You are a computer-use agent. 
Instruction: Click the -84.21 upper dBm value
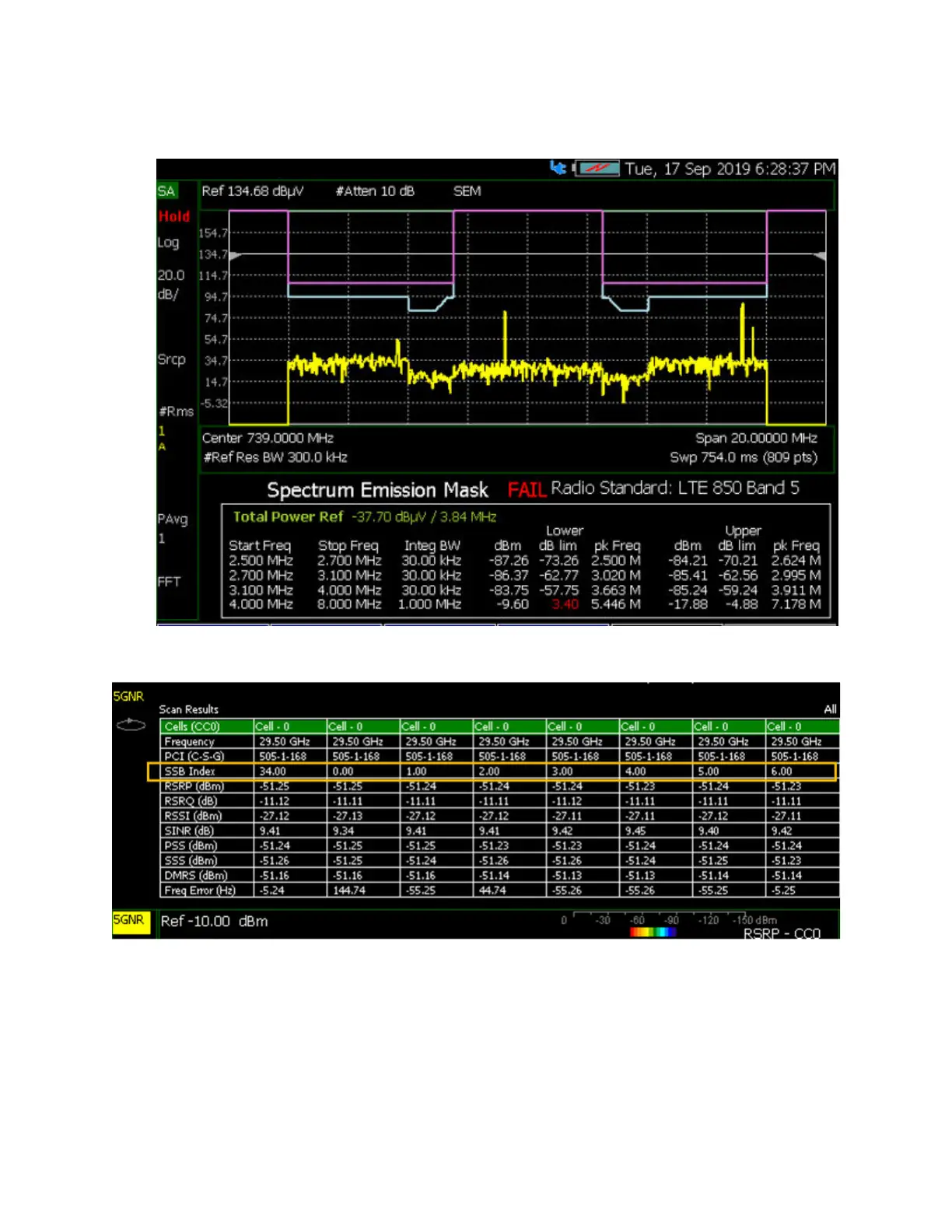click(688, 561)
